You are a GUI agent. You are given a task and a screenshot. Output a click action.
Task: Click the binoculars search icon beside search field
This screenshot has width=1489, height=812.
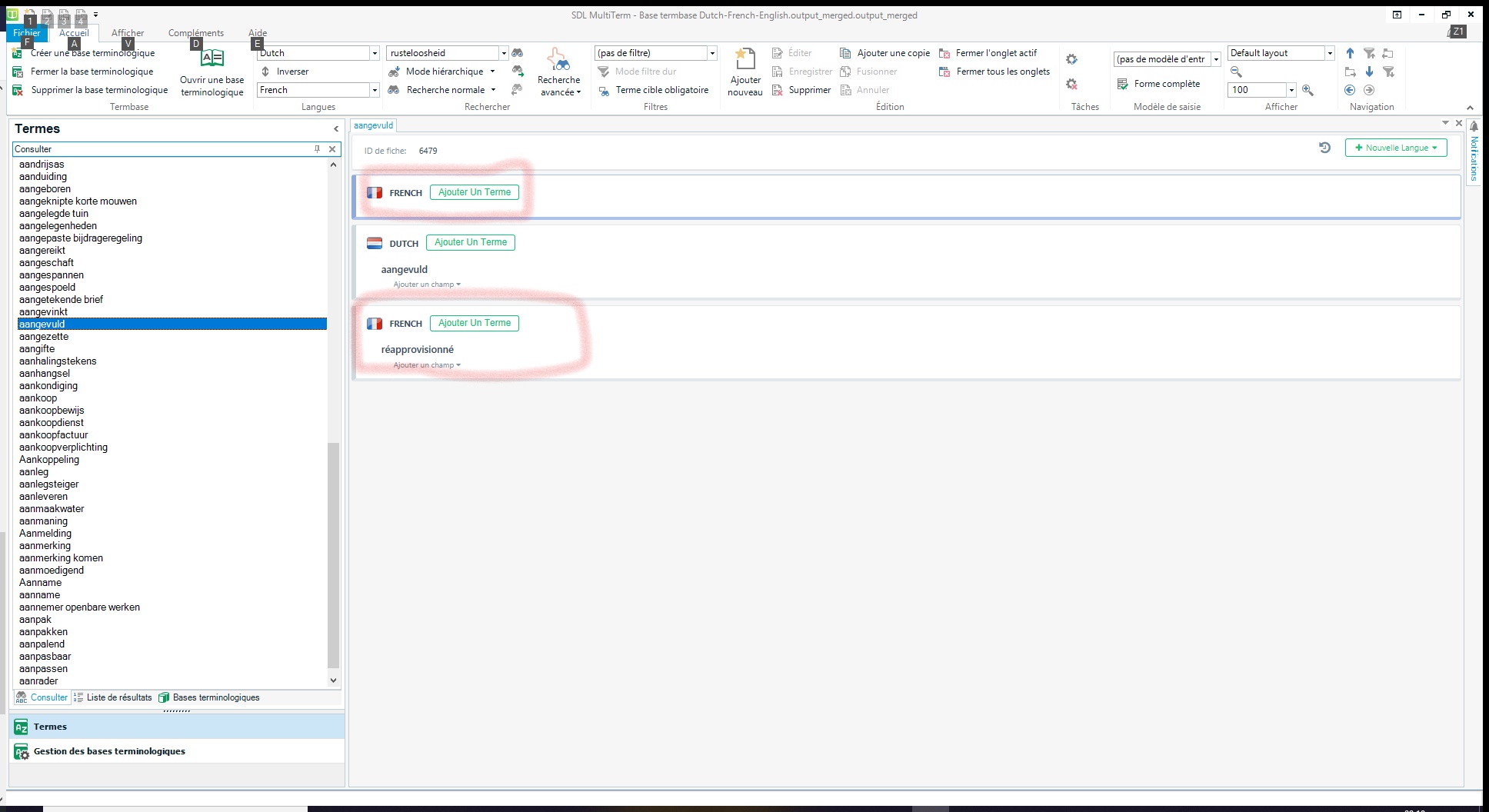[518, 53]
